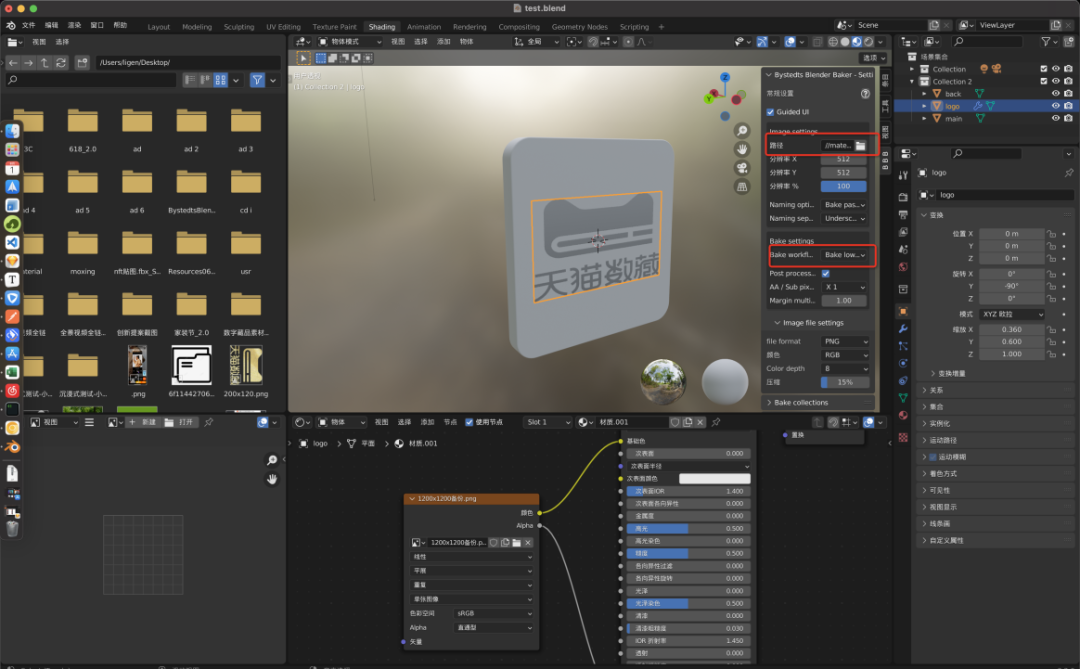This screenshot has height=669, width=1080.
Task: Switch to the Geometry Nodes workspace tab
Action: (x=579, y=27)
